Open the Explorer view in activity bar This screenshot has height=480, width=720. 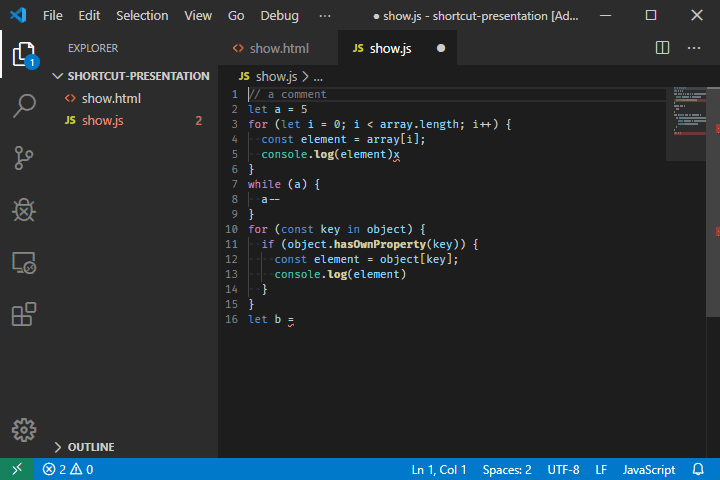24,52
